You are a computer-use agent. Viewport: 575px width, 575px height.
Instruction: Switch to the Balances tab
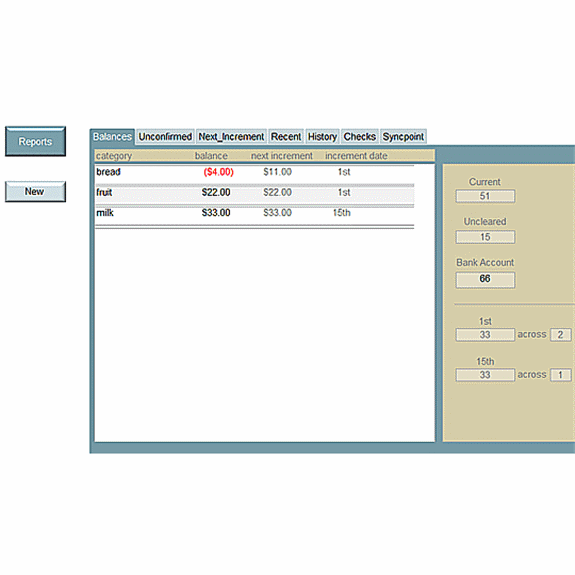tap(112, 137)
